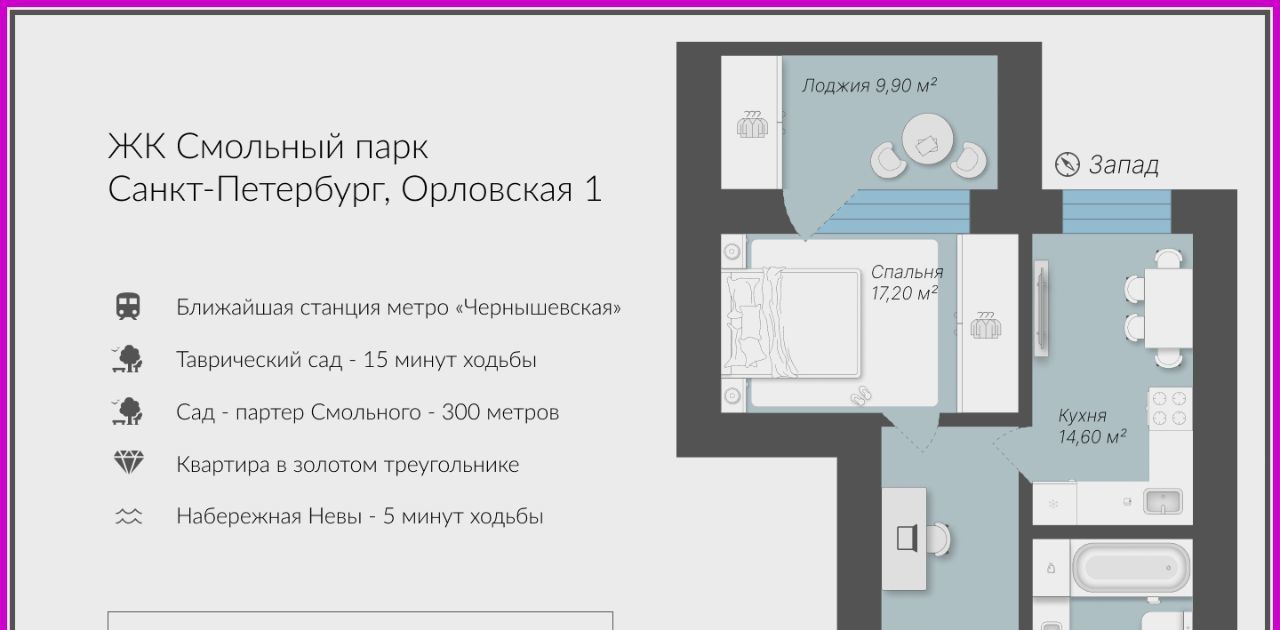This screenshot has width=1280, height=630.
Task: Click the label Спальня 17,20 м²
Action: [906, 282]
